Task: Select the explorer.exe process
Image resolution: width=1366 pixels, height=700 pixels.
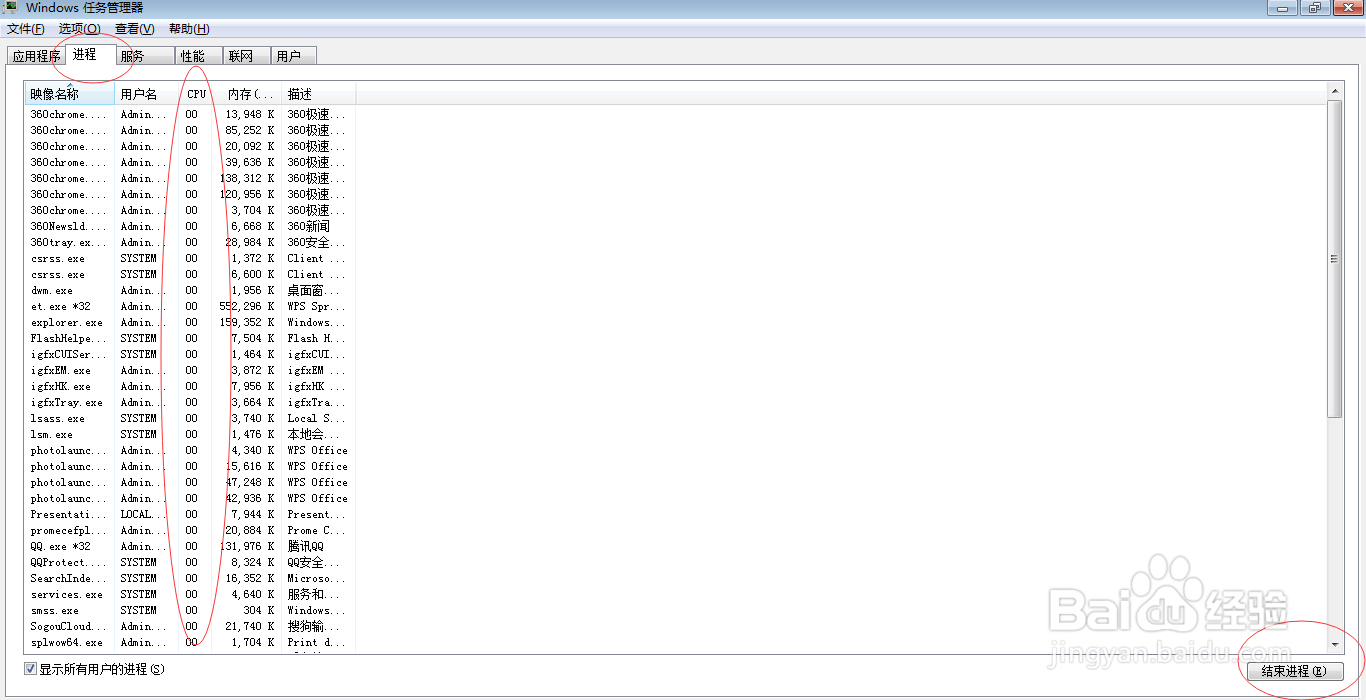Action: click(190, 322)
